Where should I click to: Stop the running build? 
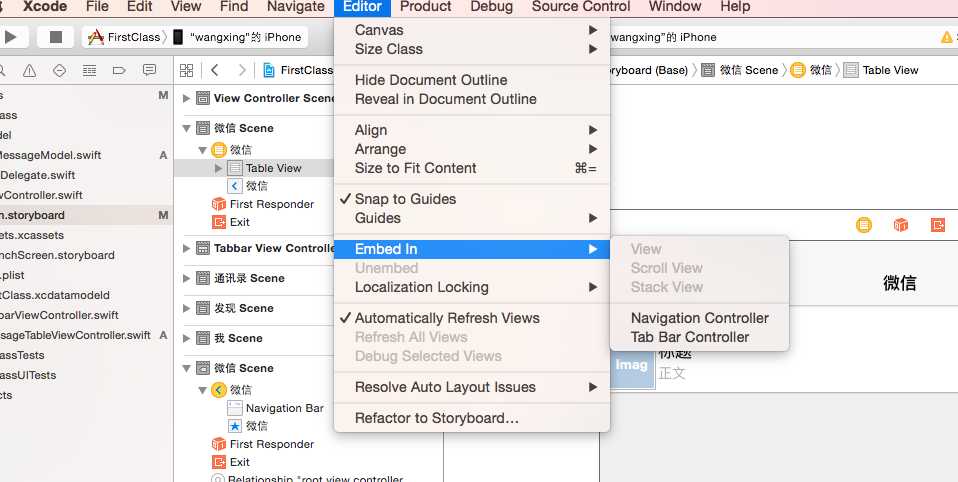point(56,37)
